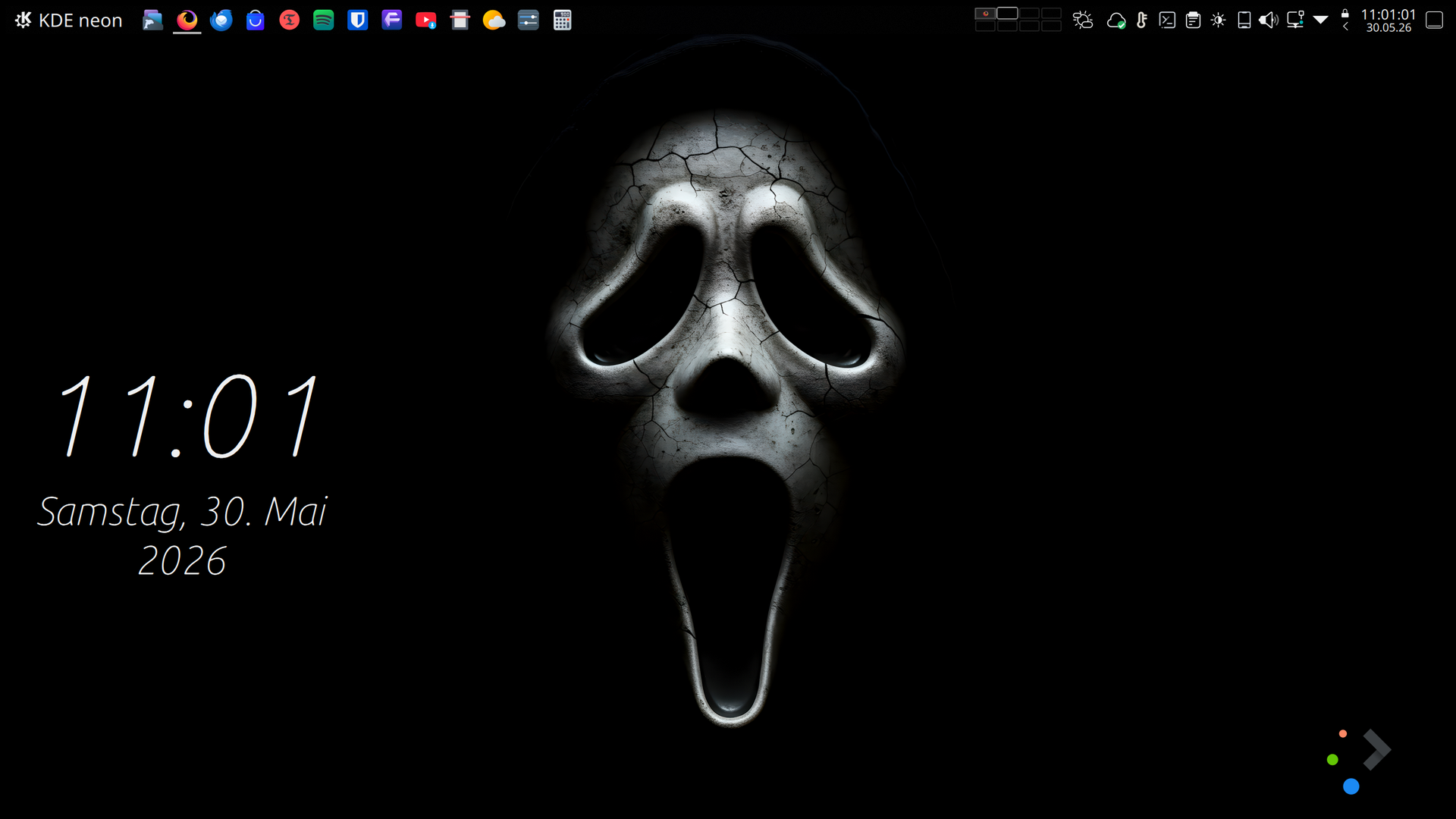Open the red YouTube downloader app

[x=426, y=20]
